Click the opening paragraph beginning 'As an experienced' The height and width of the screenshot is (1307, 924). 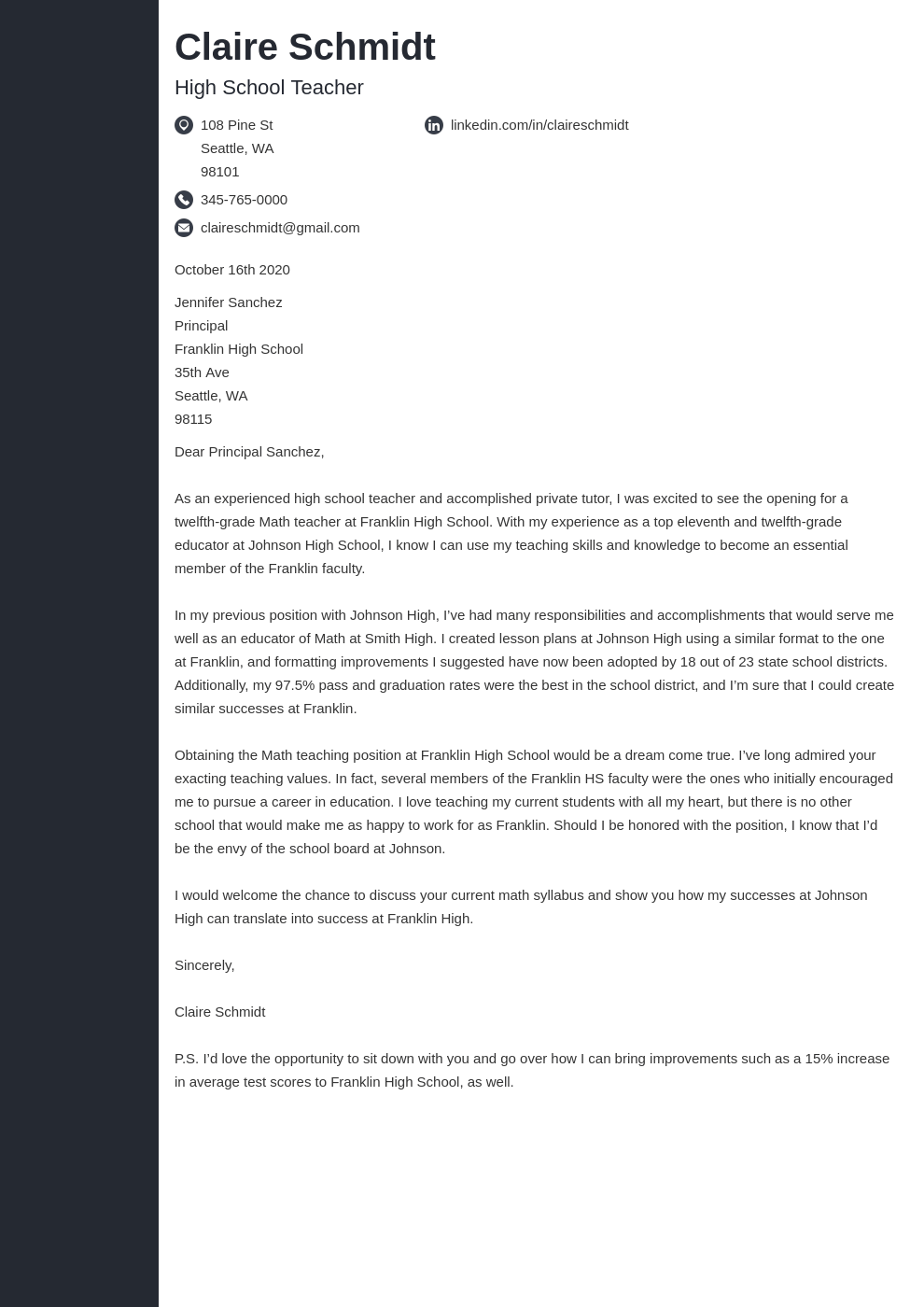(511, 533)
